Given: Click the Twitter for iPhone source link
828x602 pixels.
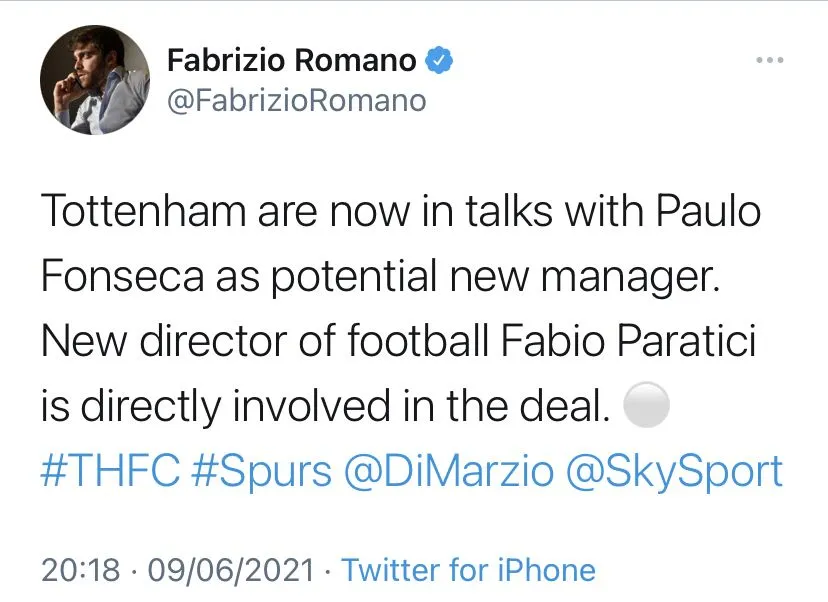Looking at the screenshot, I should pos(468,570).
